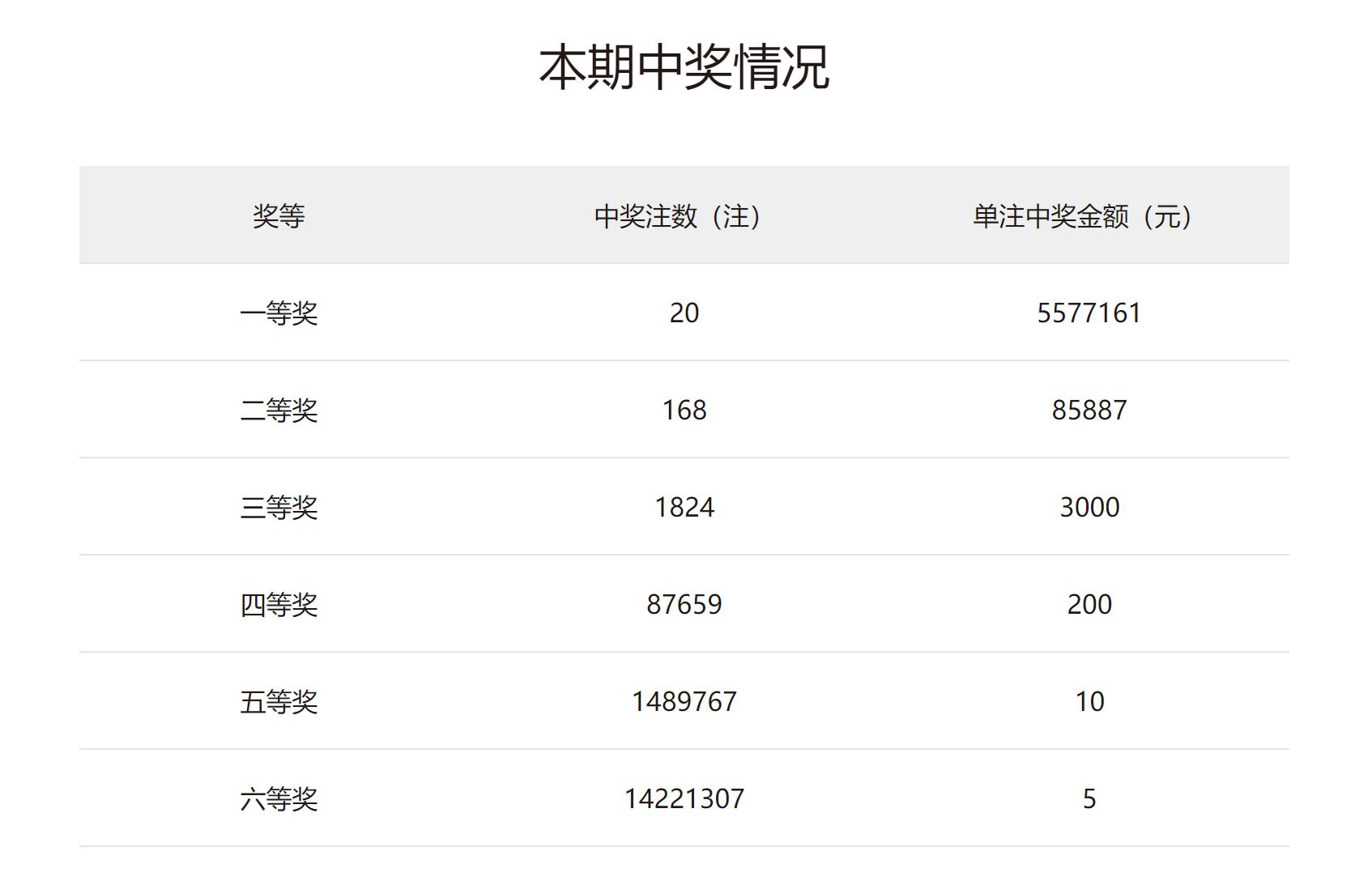This screenshot has width=1372, height=881.
Task: Click third prize amount 3000
Action: [x=1089, y=508]
